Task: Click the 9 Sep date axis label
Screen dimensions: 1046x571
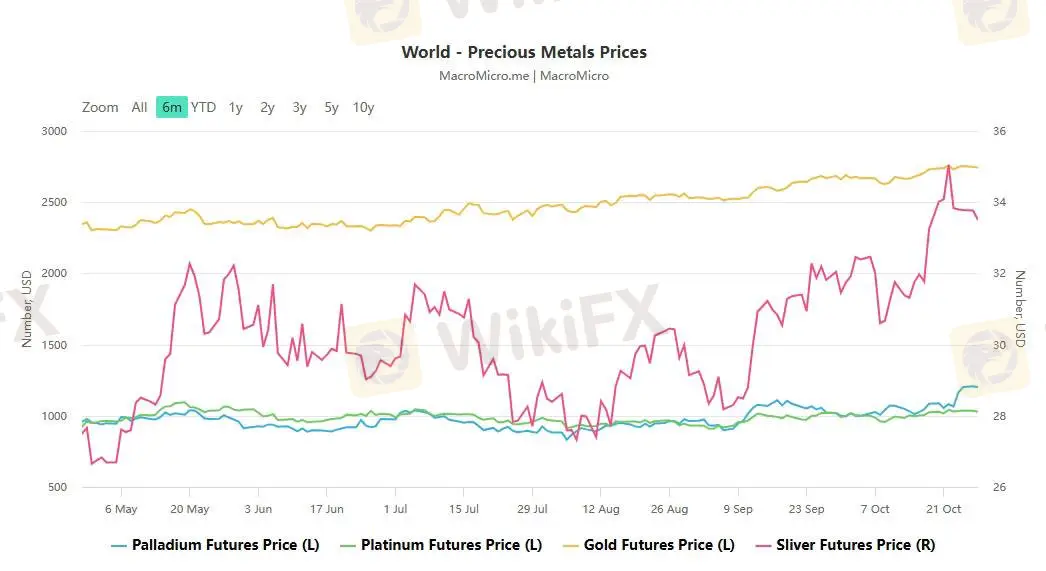Action: [738, 508]
